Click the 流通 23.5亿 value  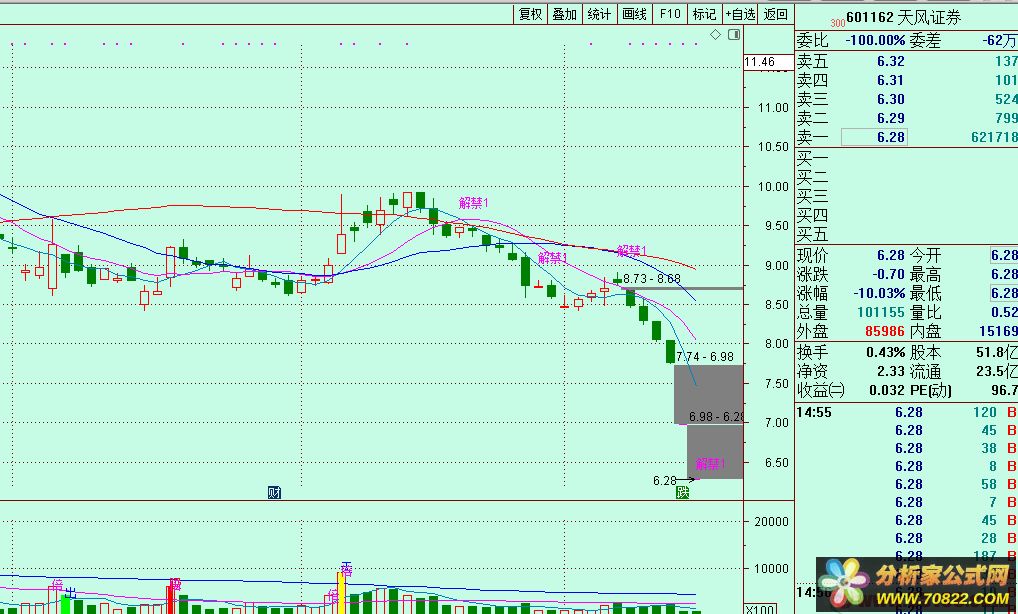click(x=997, y=371)
